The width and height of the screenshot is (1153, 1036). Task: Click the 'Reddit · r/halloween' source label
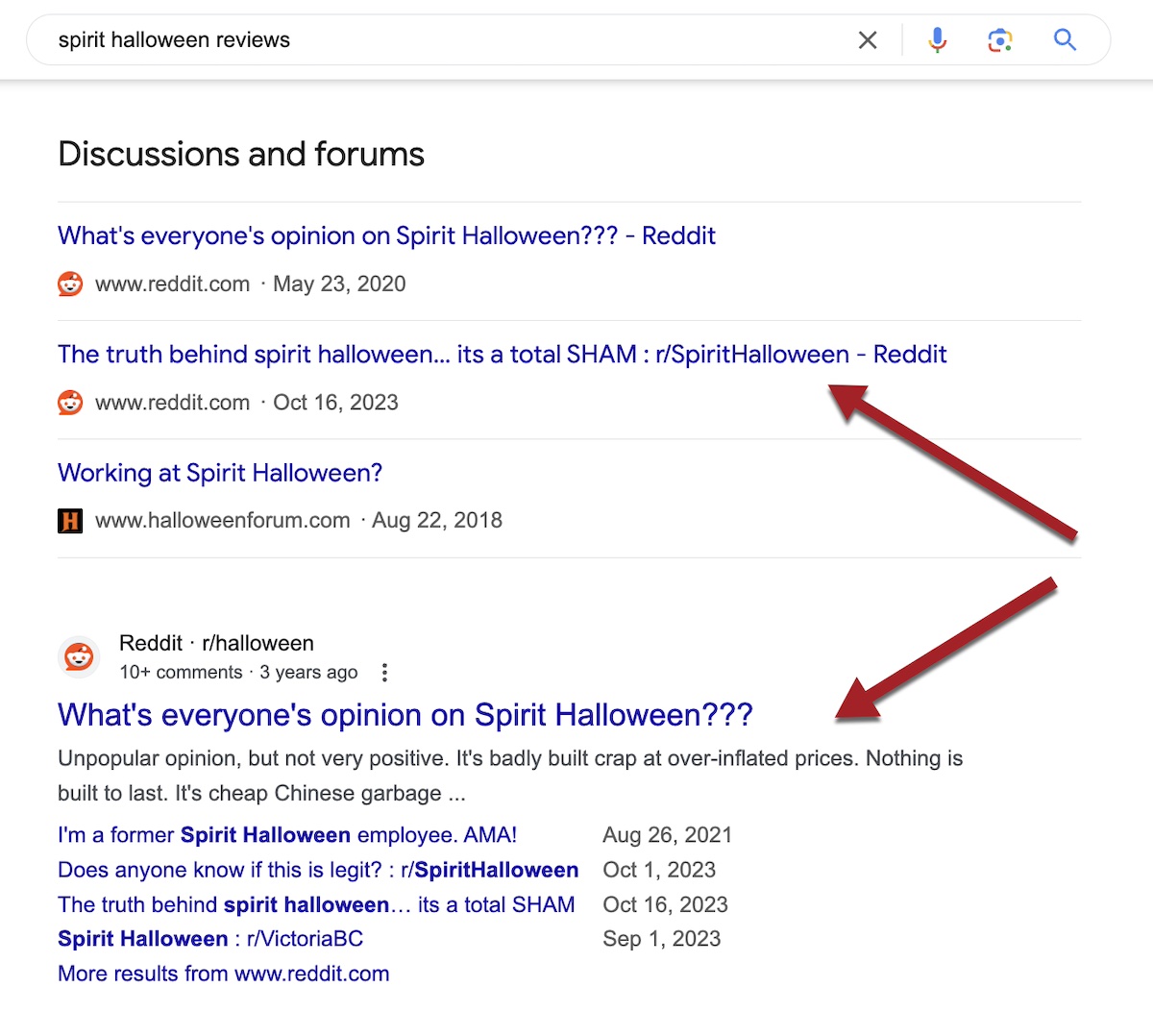[x=216, y=643]
